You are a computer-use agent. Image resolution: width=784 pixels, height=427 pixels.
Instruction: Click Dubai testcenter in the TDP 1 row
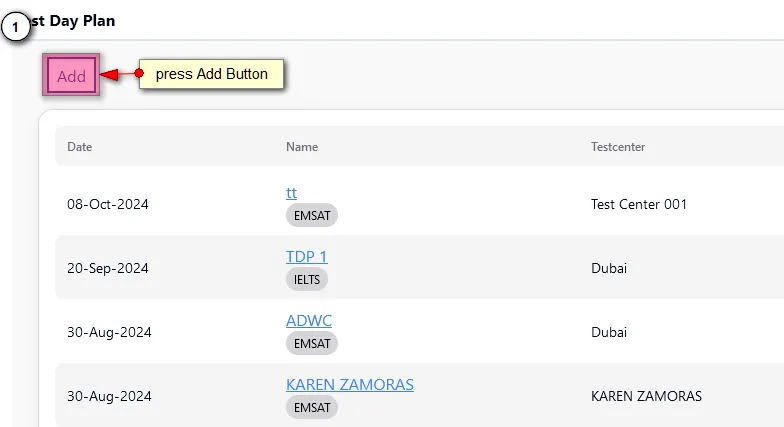(x=609, y=268)
